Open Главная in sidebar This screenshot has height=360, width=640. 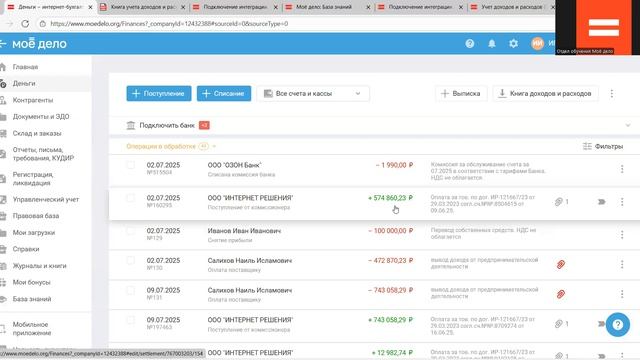click(x=25, y=67)
